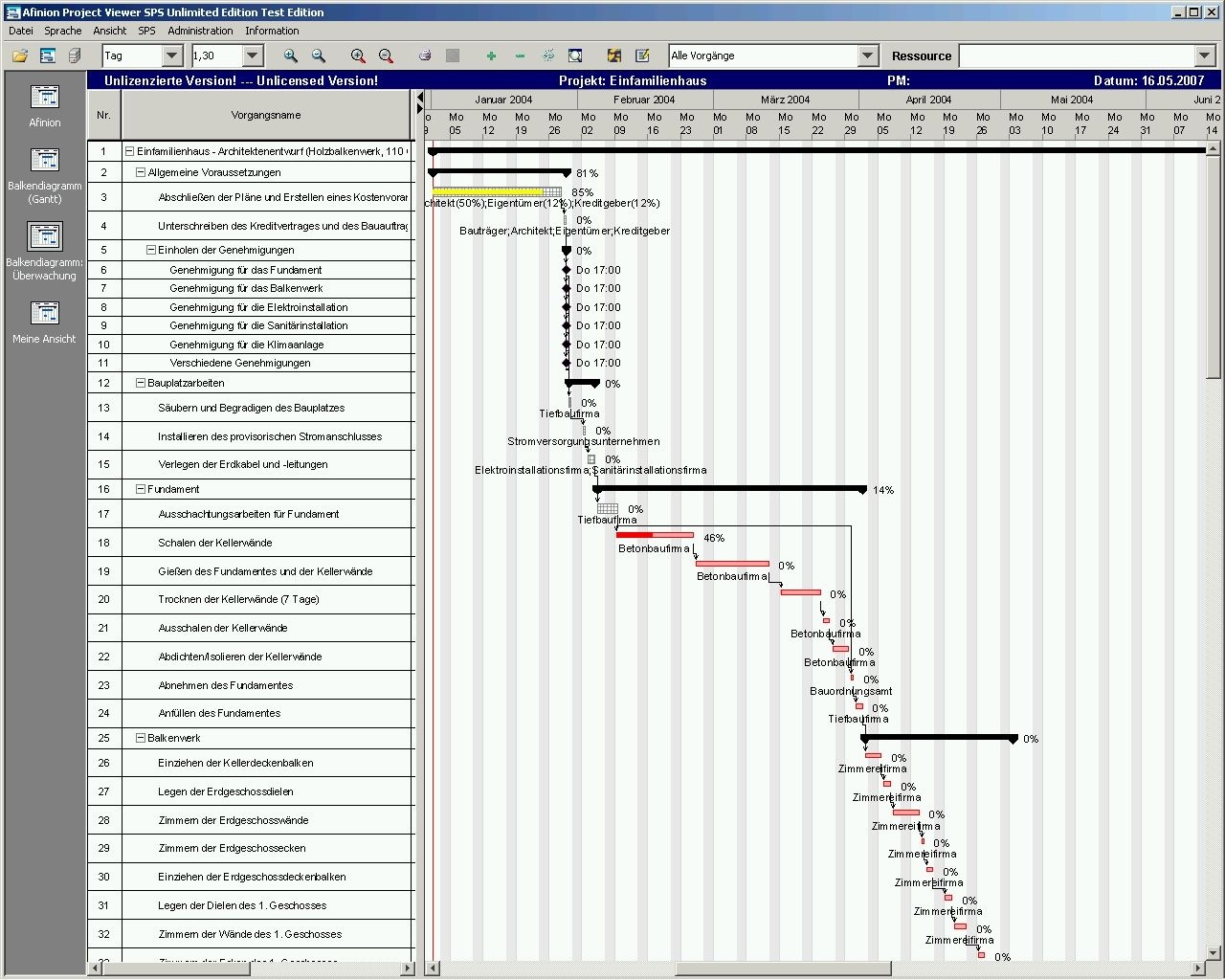The height and width of the screenshot is (980, 1225).
Task: Click the red zoom in magnifier
Action: tap(358, 56)
